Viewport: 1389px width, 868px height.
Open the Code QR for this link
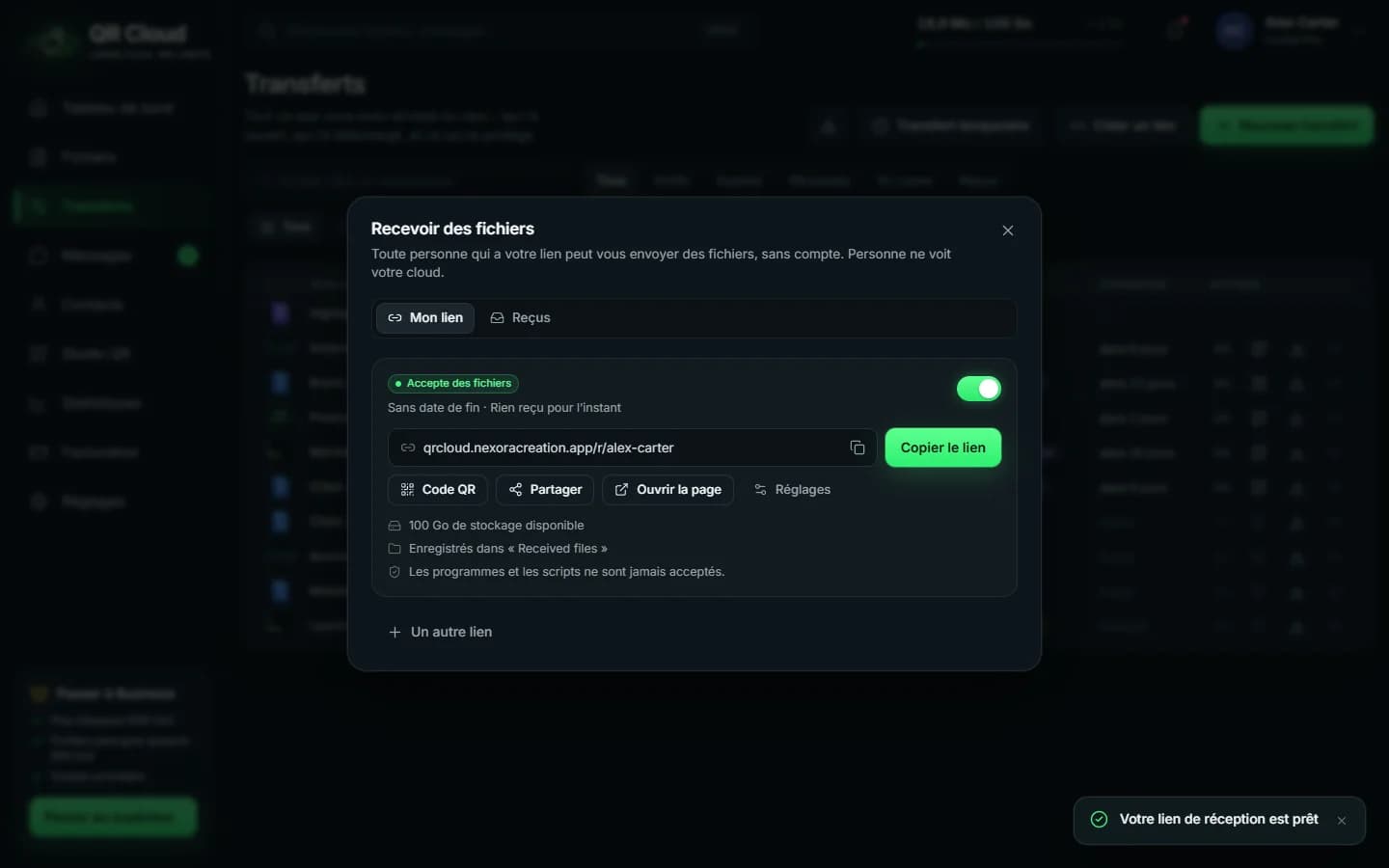(438, 490)
